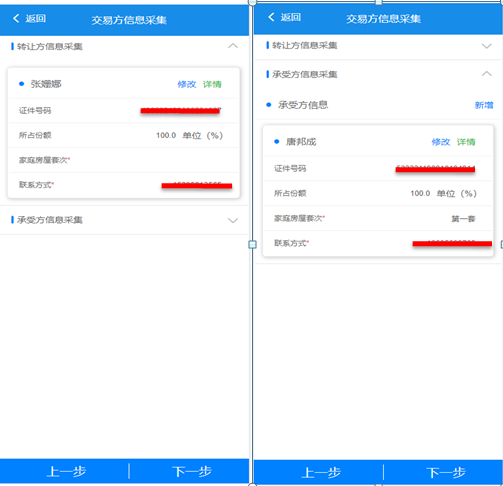
Task: Open 详情 for 张娜娜
Action: click(x=212, y=84)
